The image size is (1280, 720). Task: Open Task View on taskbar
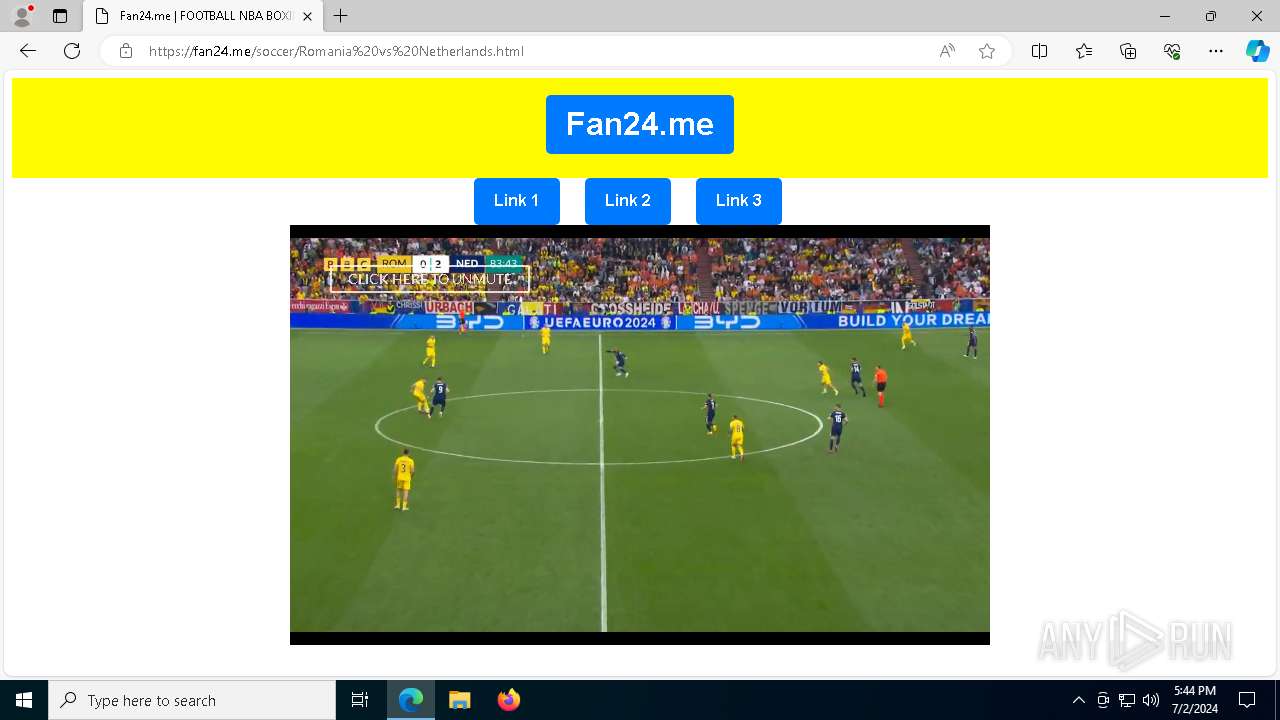(360, 700)
